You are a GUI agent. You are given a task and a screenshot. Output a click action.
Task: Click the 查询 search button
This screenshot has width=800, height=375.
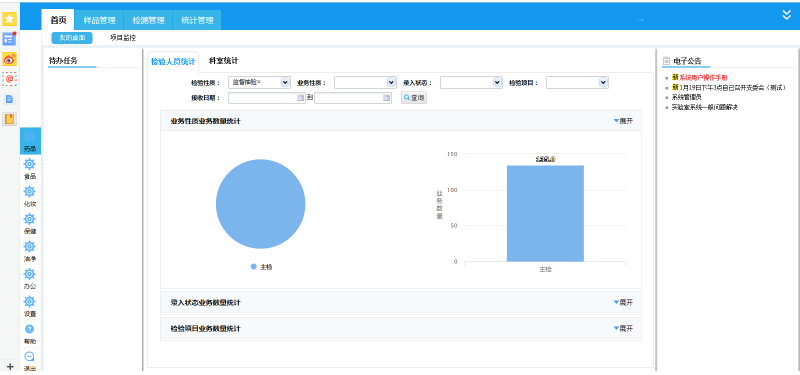tap(414, 98)
